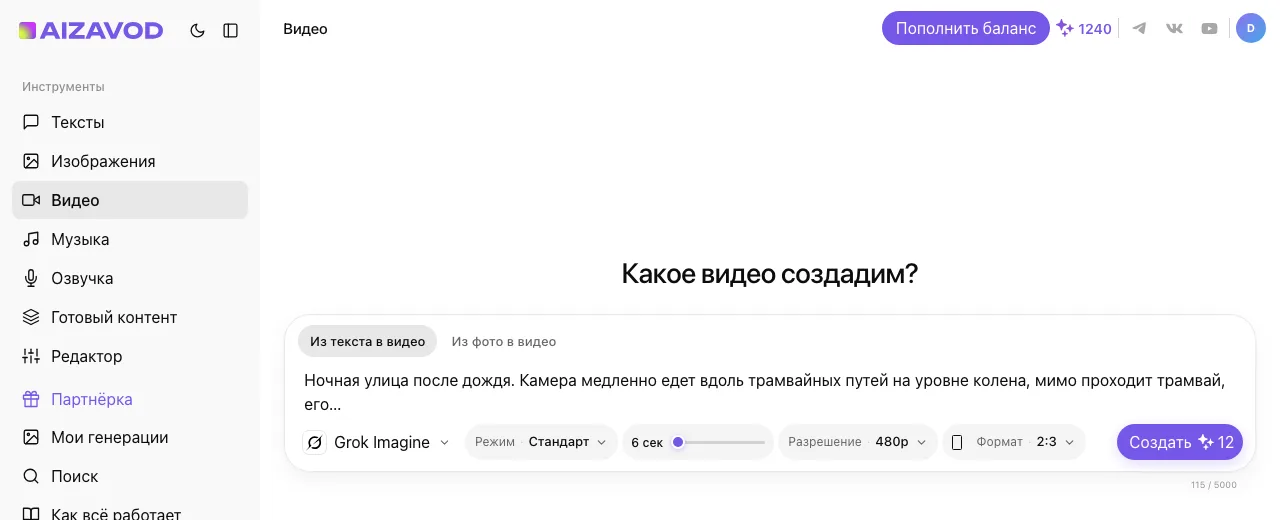Click Пополнить баланс button
1280x520 pixels.
966,28
